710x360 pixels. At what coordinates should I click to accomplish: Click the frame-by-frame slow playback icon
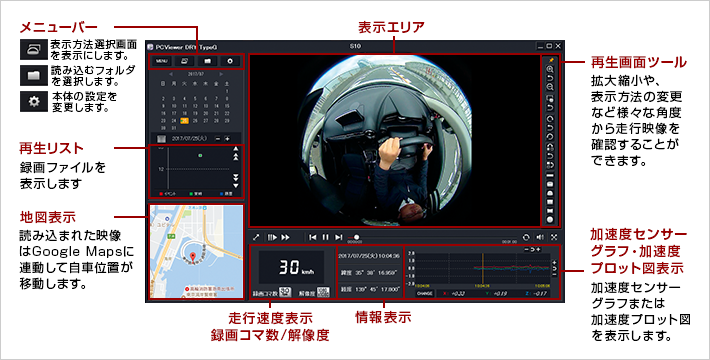pyautogui.click(x=272, y=237)
